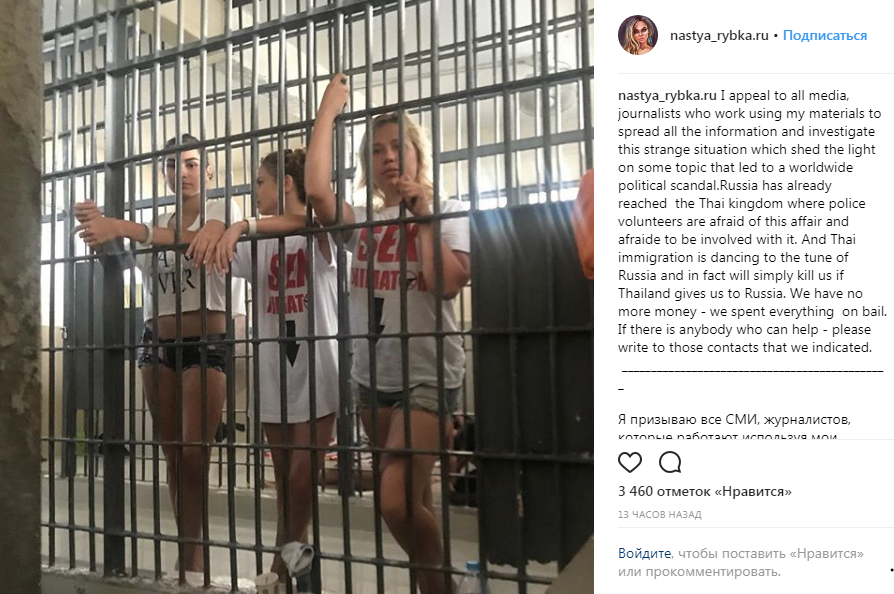The height and width of the screenshot is (594, 894).
Task: Click the 13 ЧАСОВ НАЗАД timestamp
Action: (660, 515)
